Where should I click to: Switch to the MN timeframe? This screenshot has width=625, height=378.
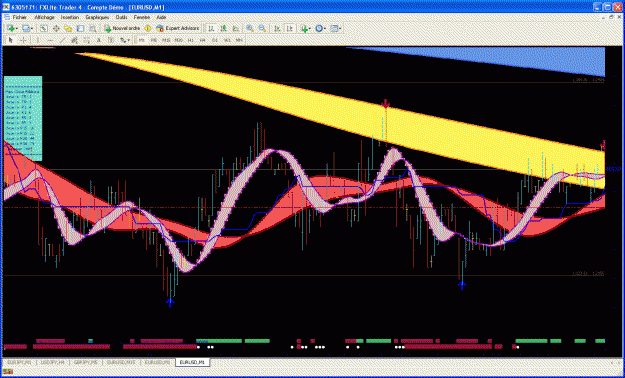[239, 40]
